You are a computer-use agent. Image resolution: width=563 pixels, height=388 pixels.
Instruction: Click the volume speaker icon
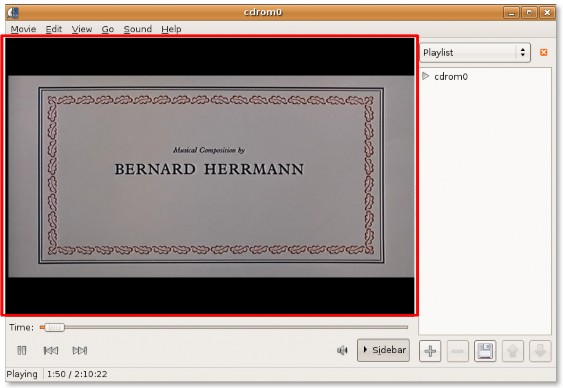coord(342,350)
